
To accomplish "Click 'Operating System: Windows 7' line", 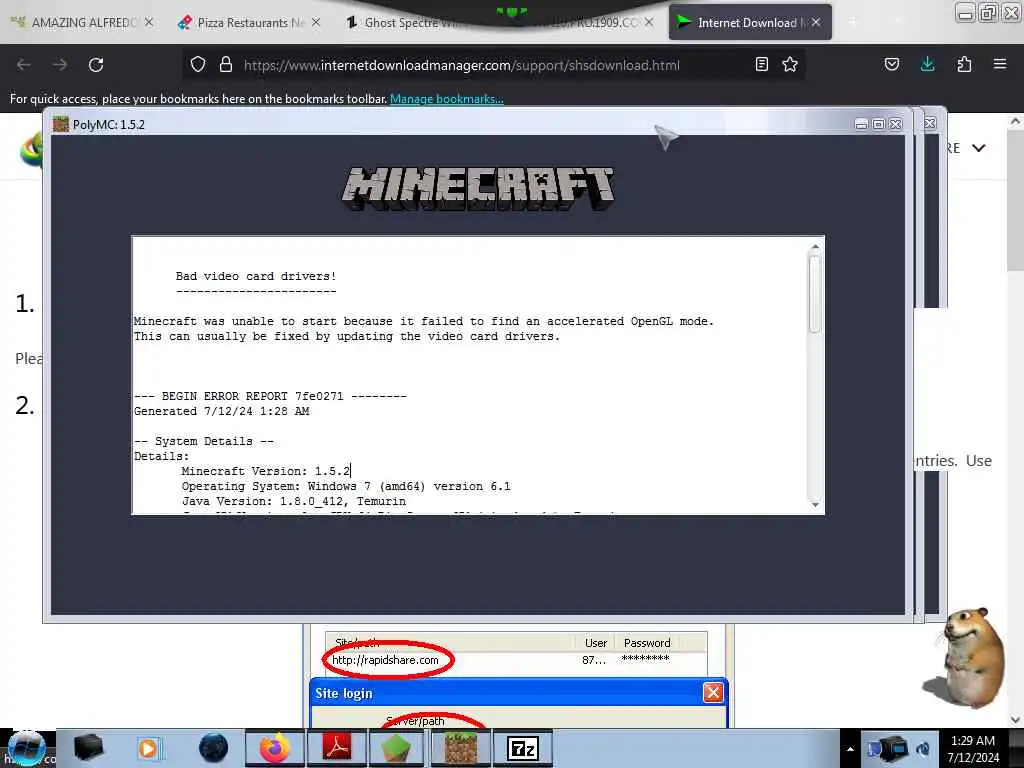I will point(346,486).
